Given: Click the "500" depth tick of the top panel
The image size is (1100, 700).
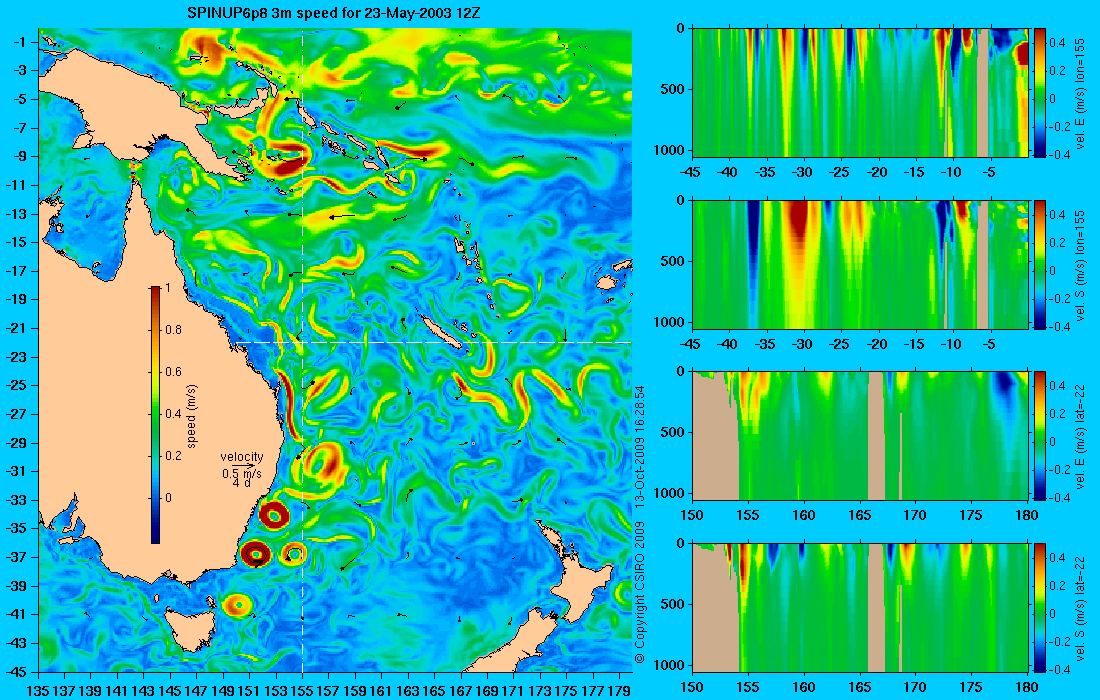Looking at the screenshot, I should [674, 90].
